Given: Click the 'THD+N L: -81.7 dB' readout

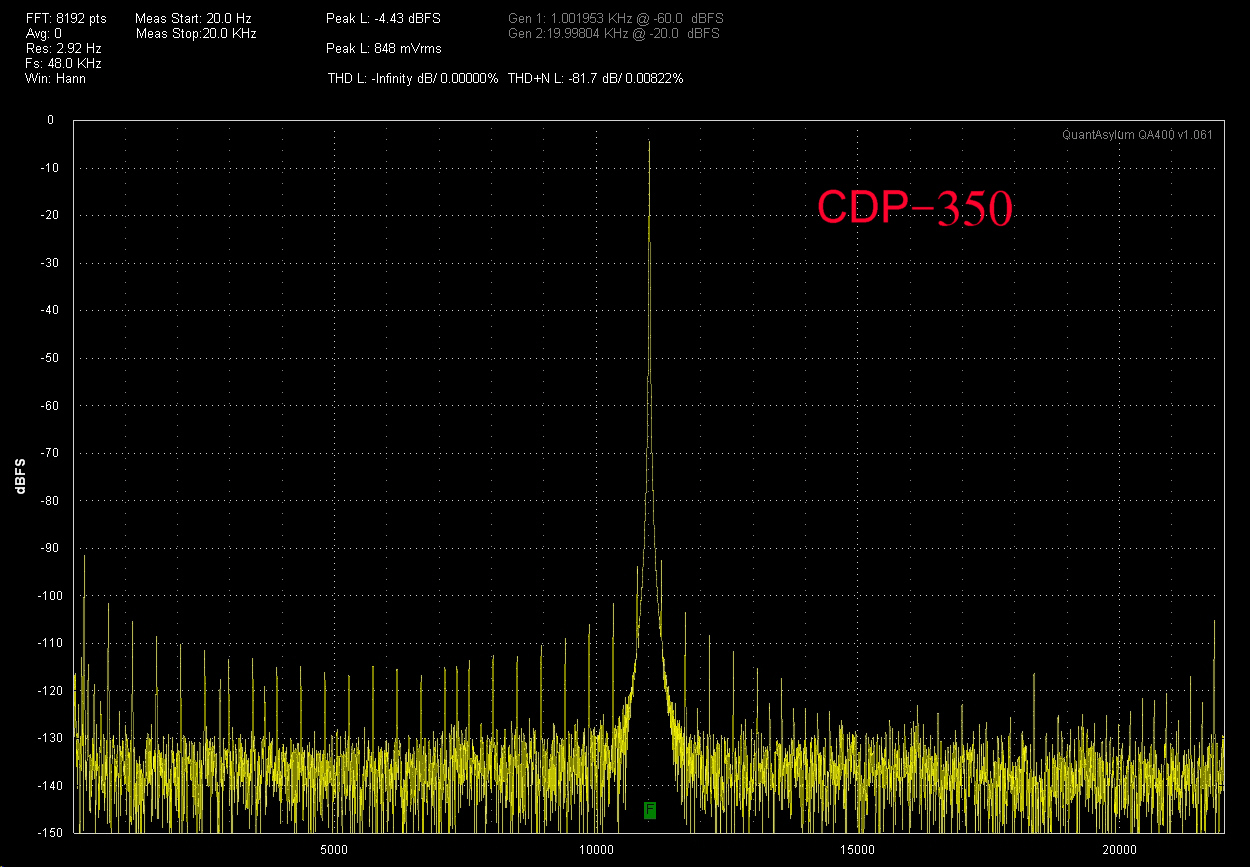Looking at the screenshot, I should coord(564,78).
